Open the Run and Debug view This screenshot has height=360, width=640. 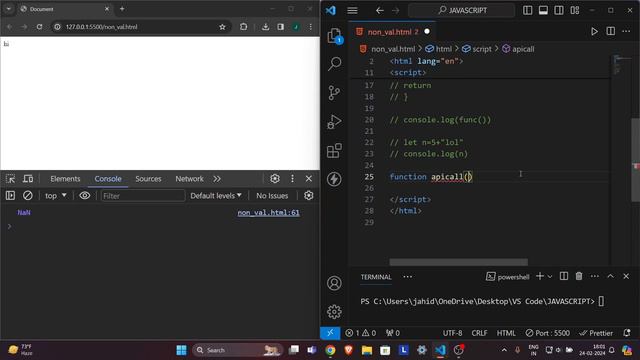point(334,122)
